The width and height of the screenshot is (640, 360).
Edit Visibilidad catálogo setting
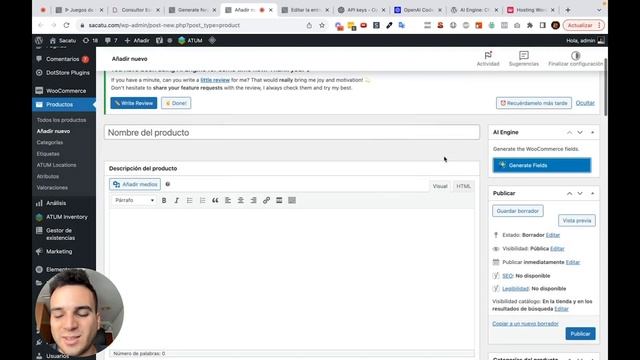point(561,309)
